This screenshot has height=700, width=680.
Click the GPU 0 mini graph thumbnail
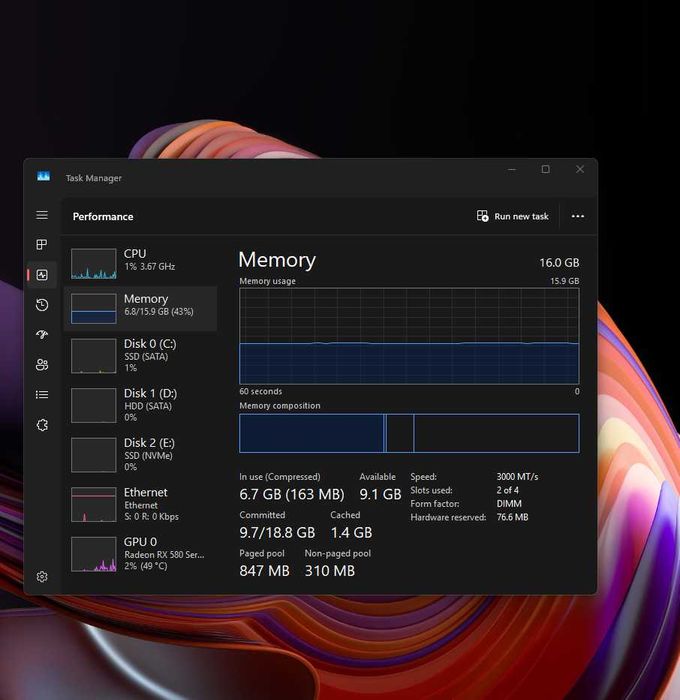(94, 554)
